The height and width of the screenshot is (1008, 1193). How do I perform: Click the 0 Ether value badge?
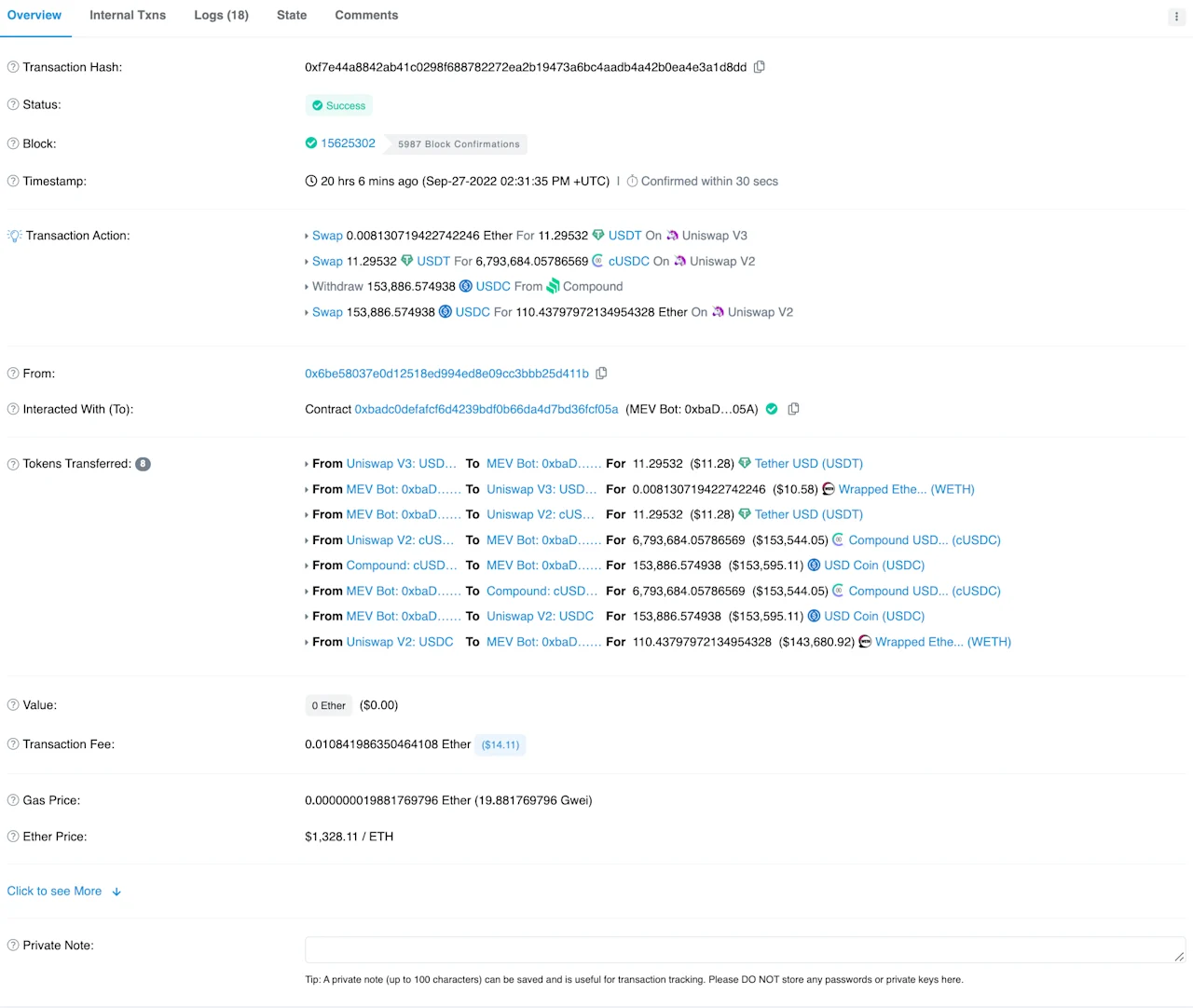pyautogui.click(x=329, y=705)
